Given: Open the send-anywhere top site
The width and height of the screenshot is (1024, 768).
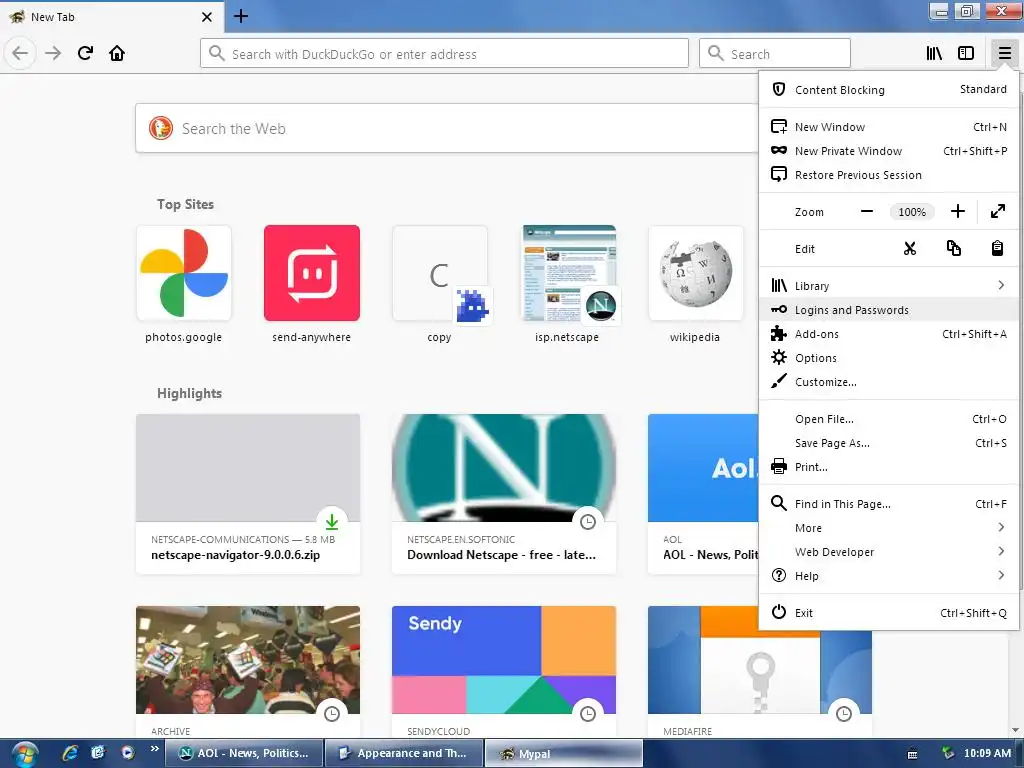Looking at the screenshot, I should click(312, 284).
